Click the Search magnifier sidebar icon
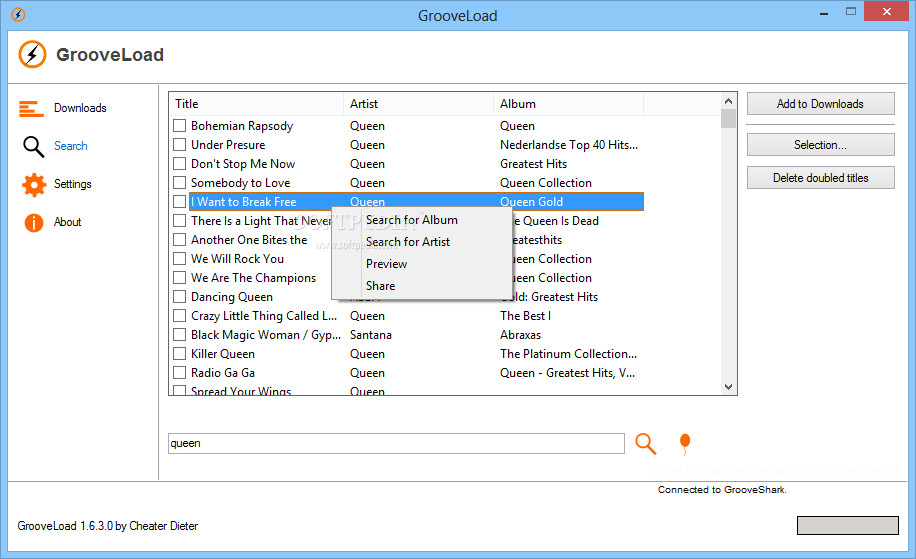 point(33,147)
